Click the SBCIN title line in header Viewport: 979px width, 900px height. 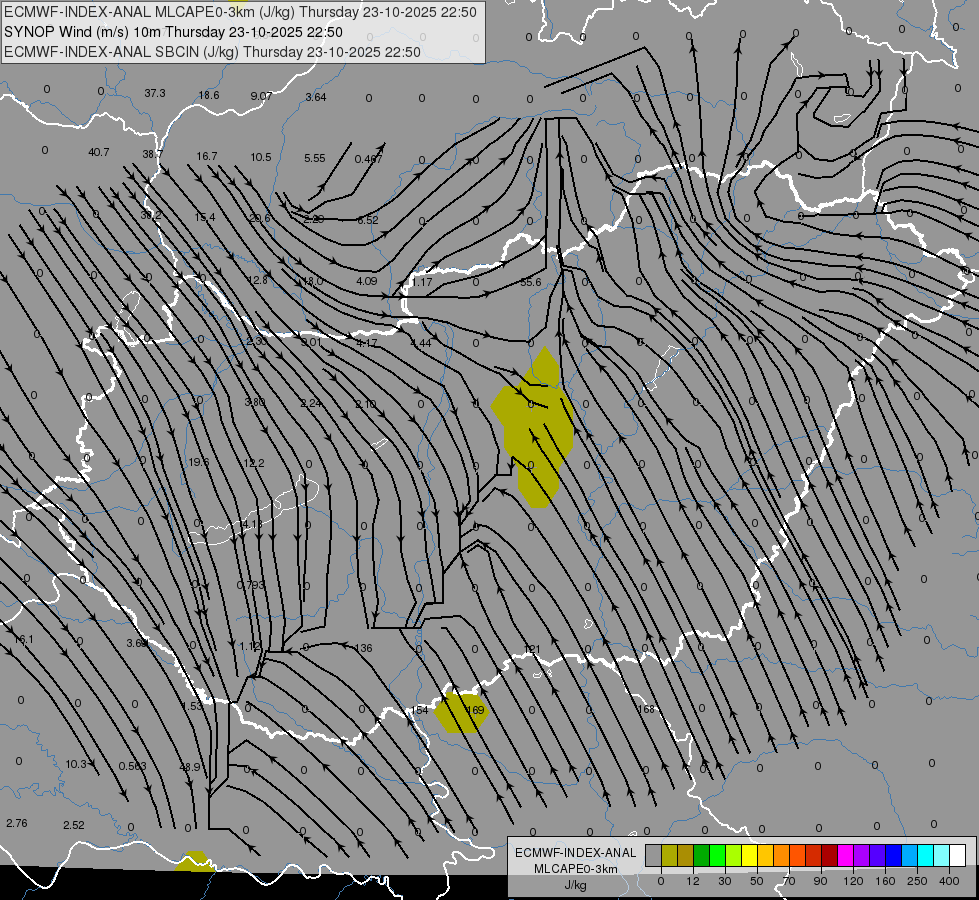(212, 52)
